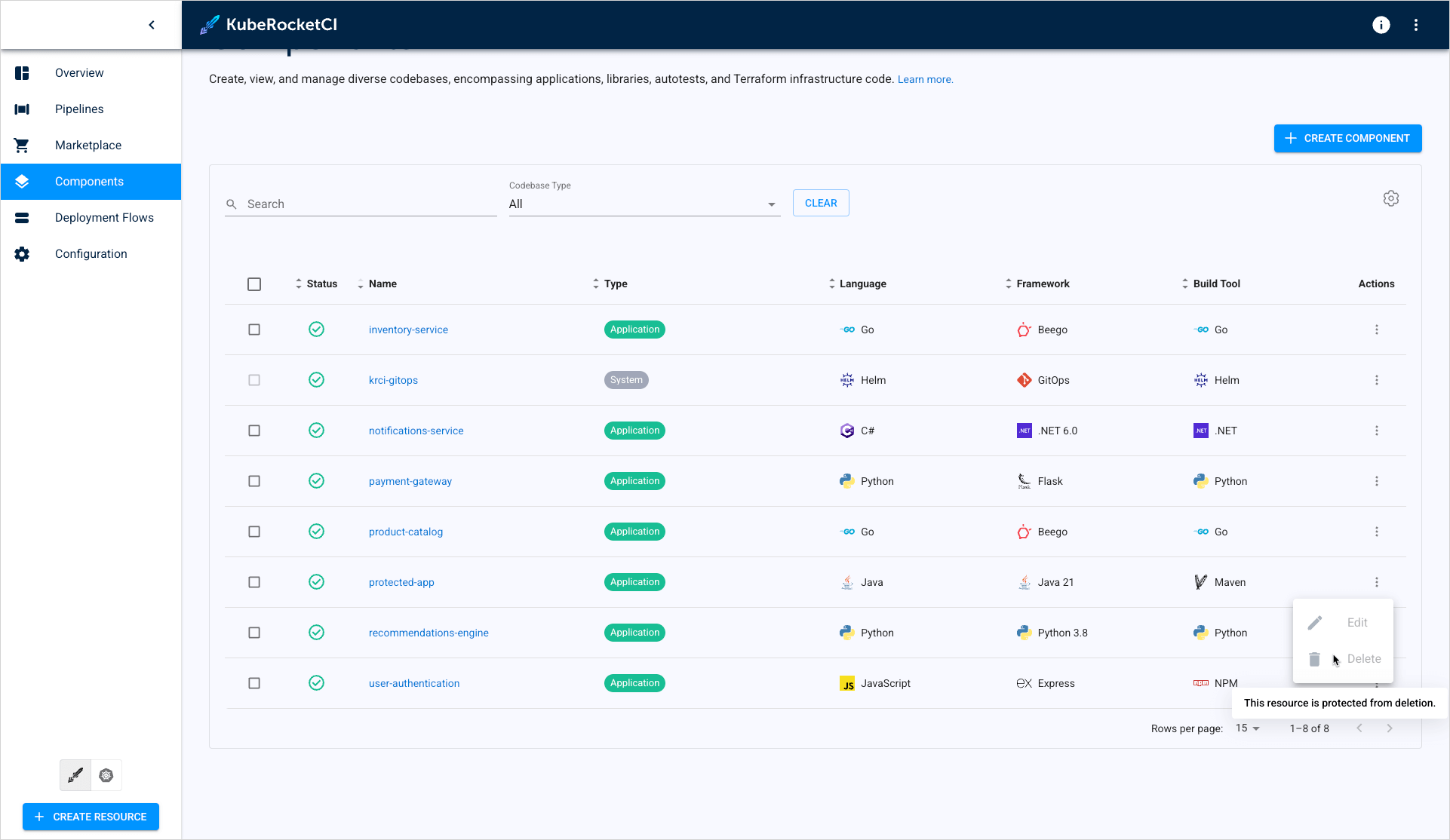This screenshot has height=840, width=1450.
Task: Click the Kubernetes wheel icon in the sidebar
Action: click(106, 775)
